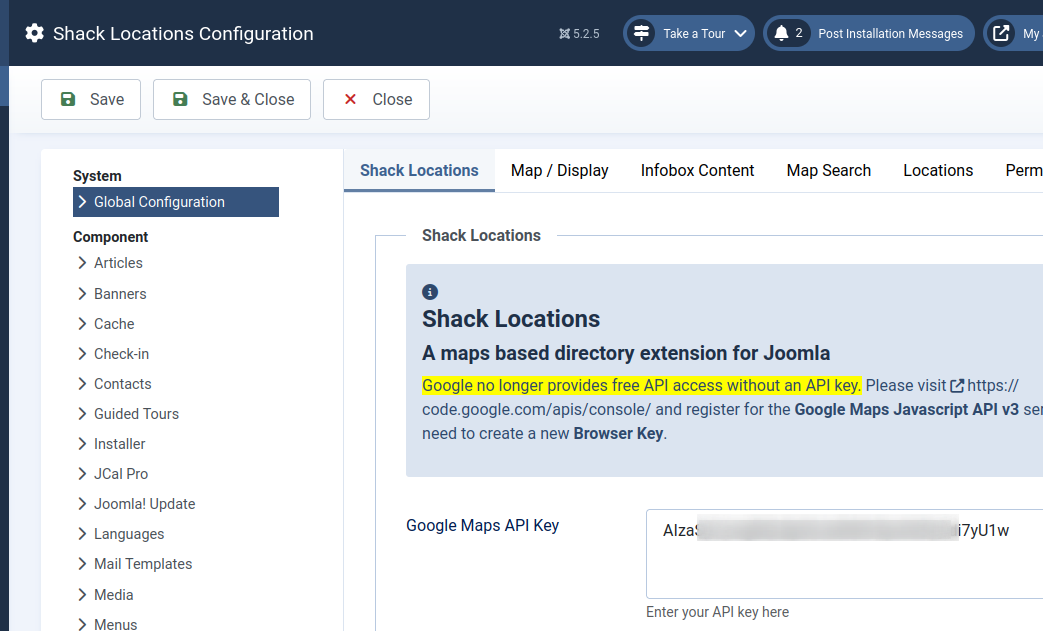Click Save & Close

[232, 100]
